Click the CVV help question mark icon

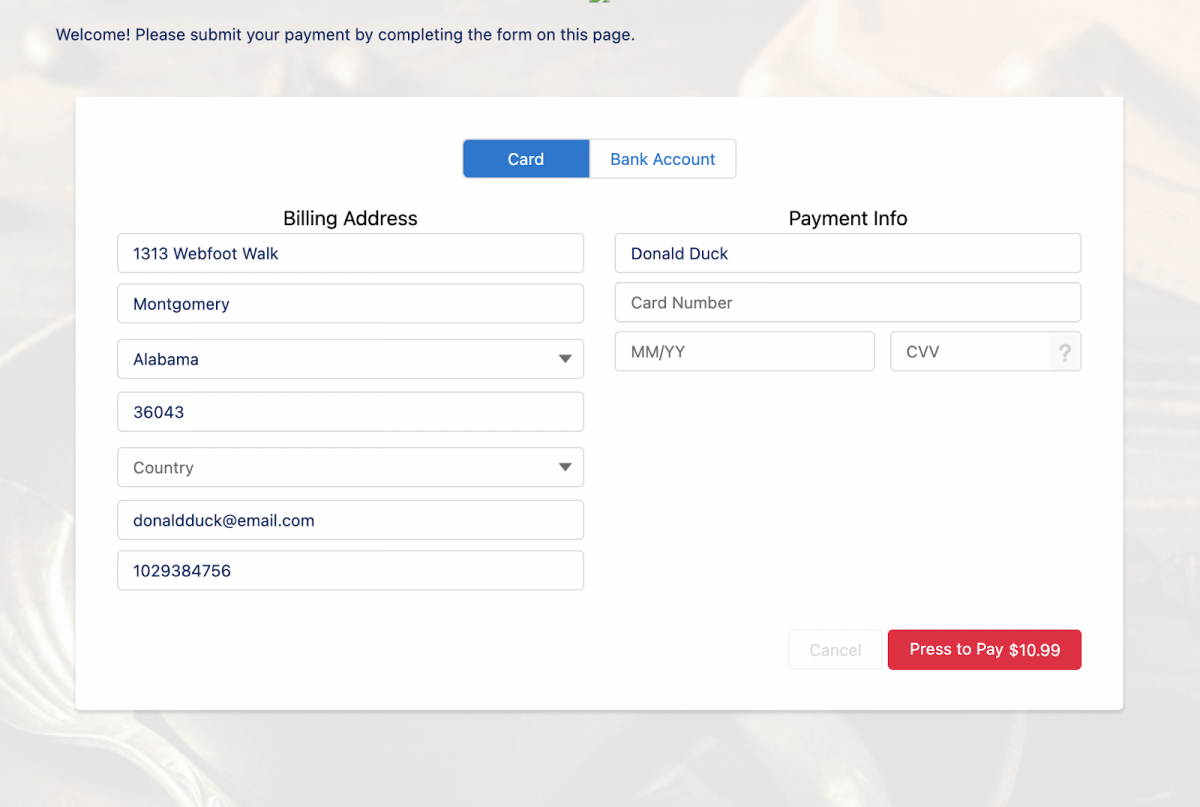point(1064,351)
